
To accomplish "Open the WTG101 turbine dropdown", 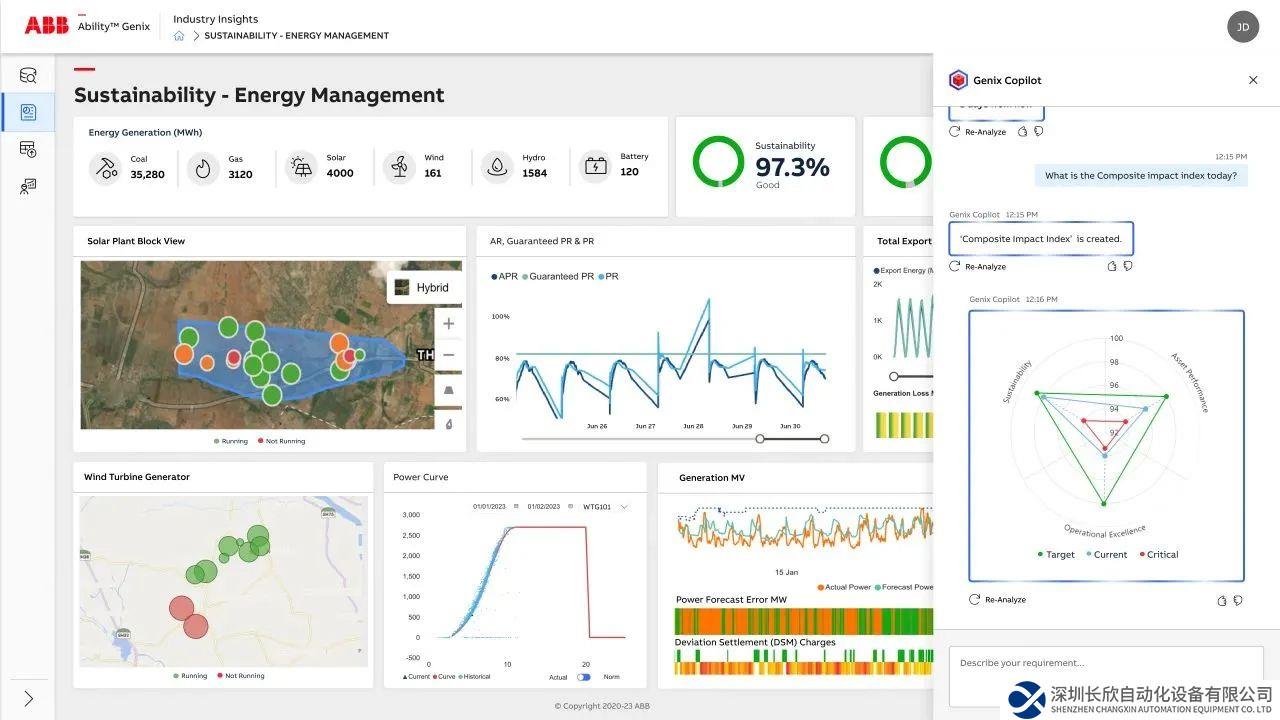I will (605, 507).
